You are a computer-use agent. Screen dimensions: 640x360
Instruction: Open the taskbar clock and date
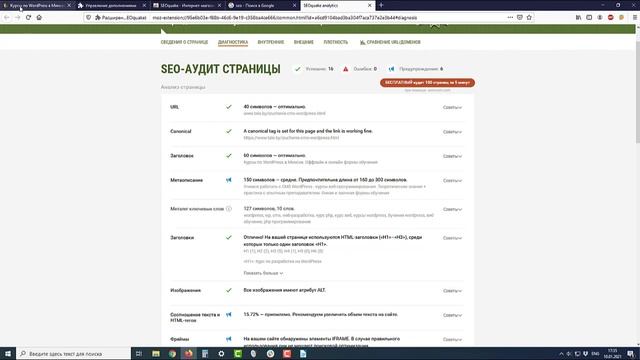click(612, 353)
